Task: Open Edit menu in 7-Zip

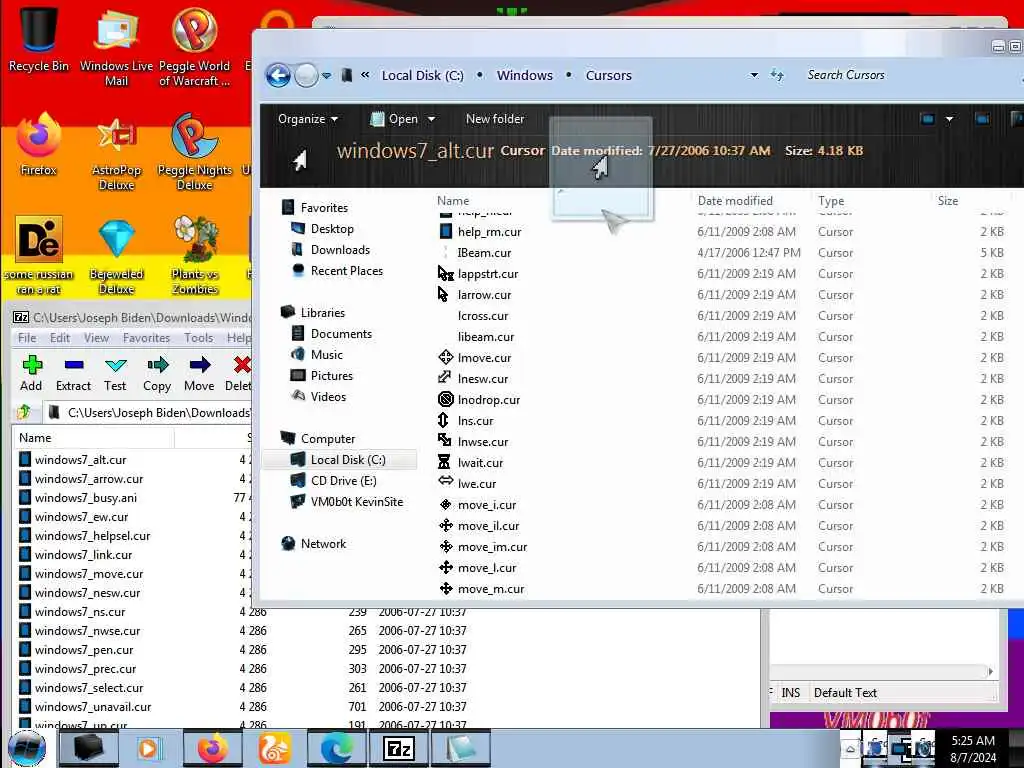Action: pyautogui.click(x=59, y=338)
